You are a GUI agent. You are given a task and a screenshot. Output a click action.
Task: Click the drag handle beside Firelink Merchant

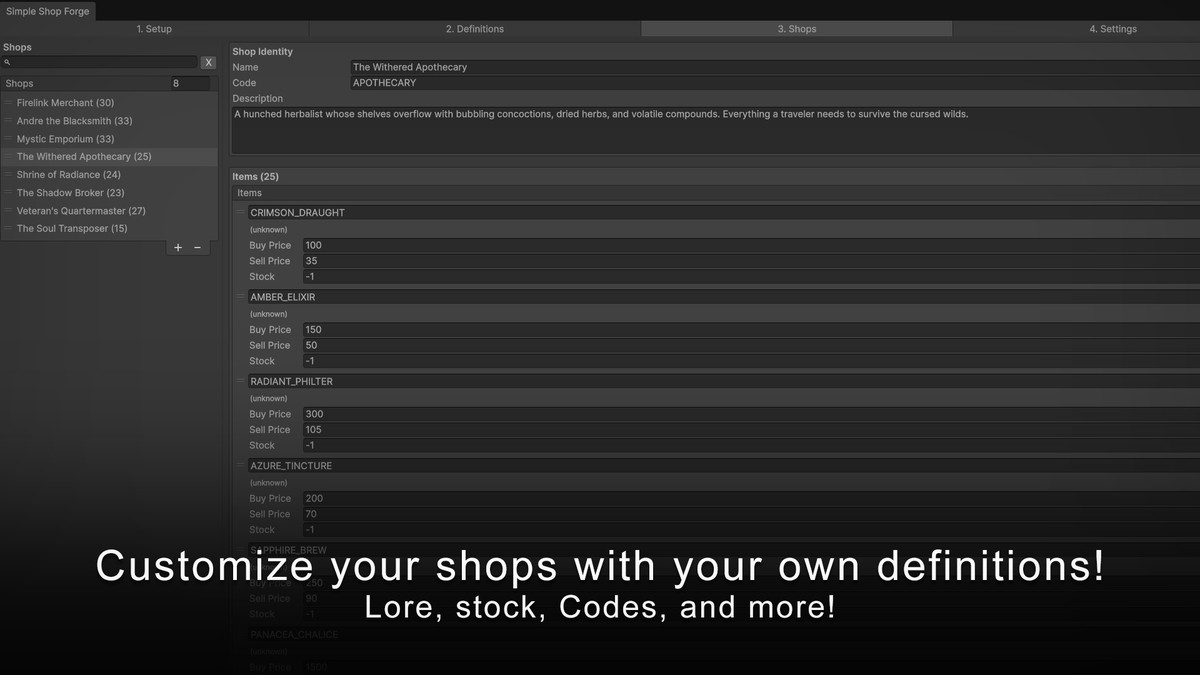(x=7, y=102)
